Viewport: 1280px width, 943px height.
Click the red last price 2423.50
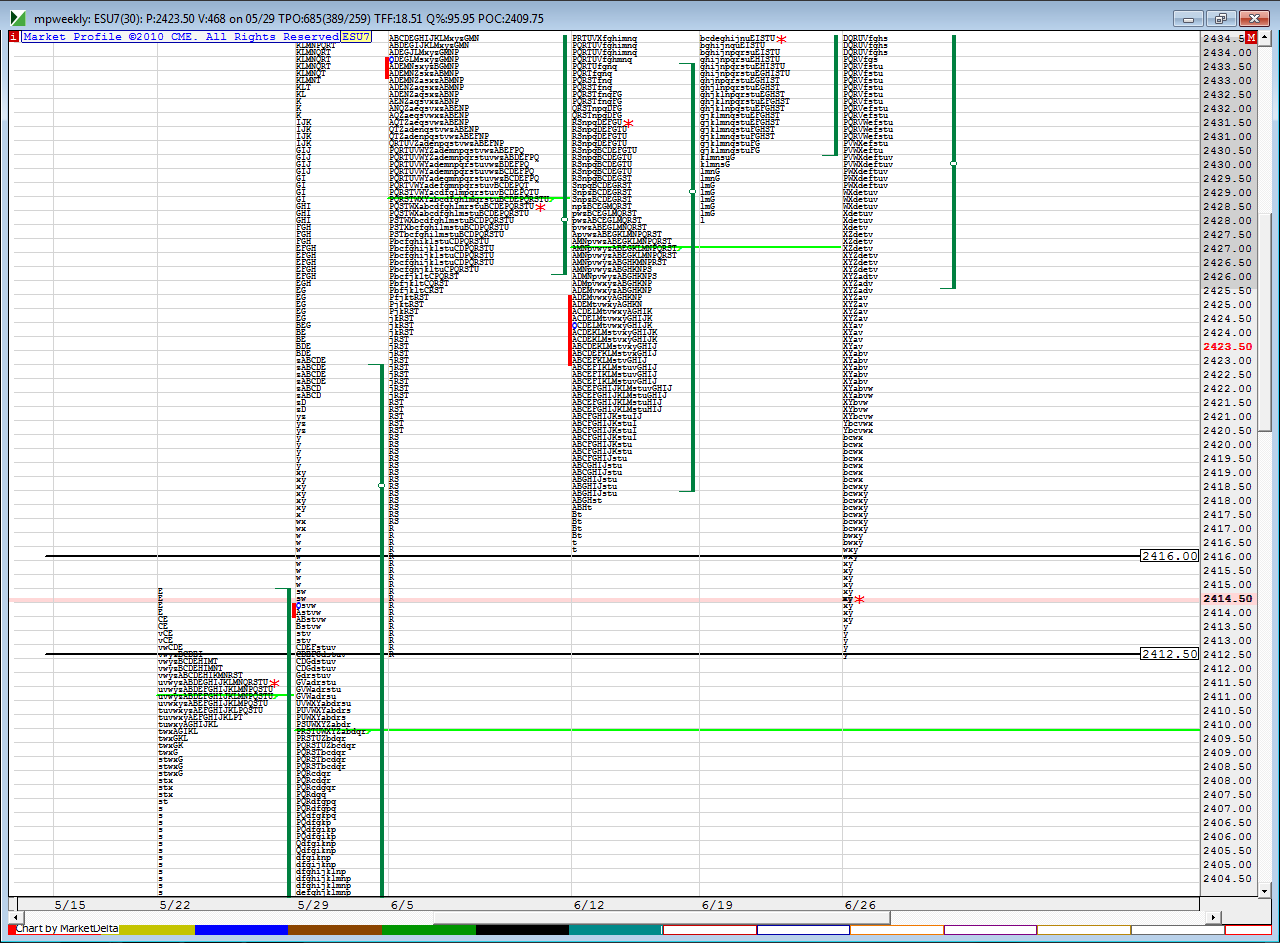coord(1227,347)
